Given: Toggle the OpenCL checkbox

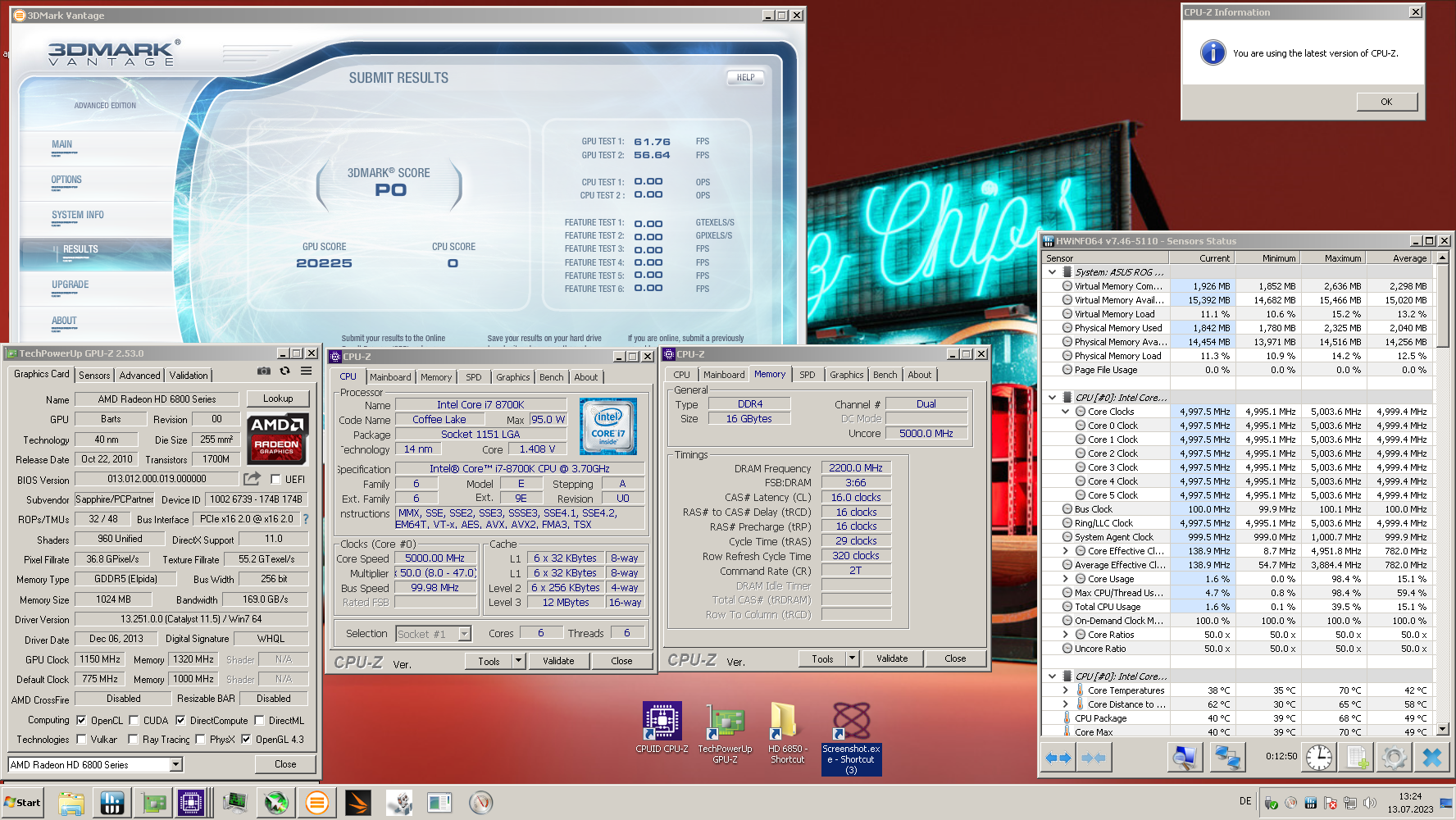Looking at the screenshot, I should click(81, 721).
